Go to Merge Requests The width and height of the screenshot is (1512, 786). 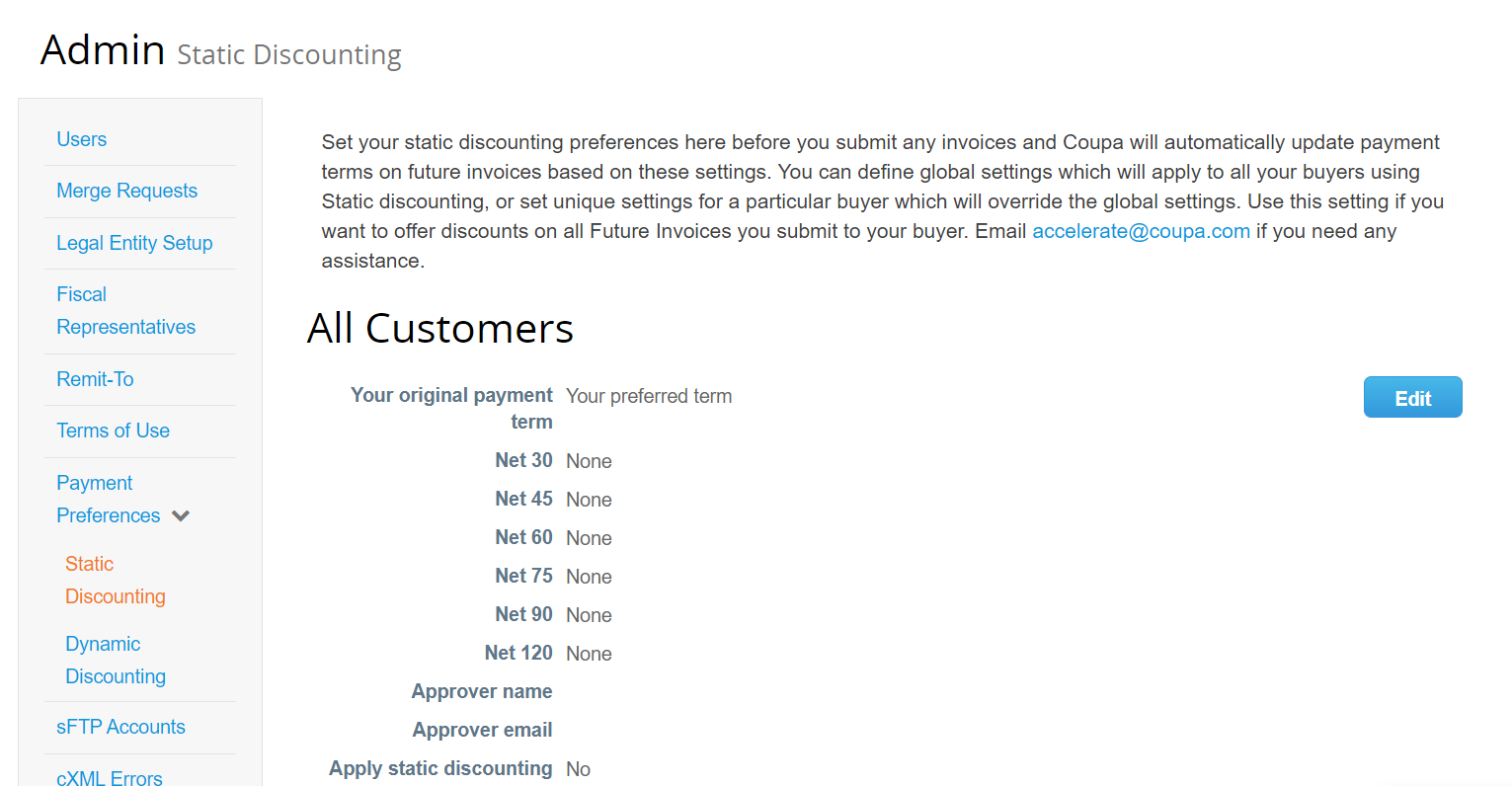click(x=127, y=191)
